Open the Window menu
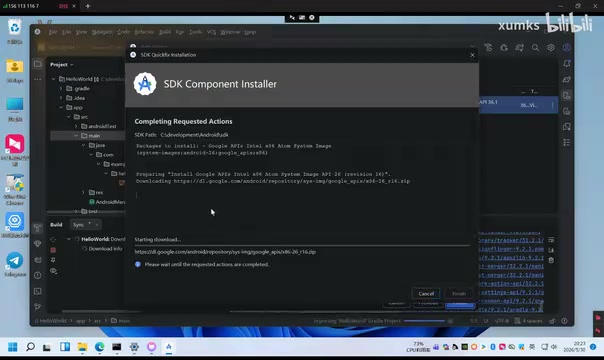 [230, 32]
